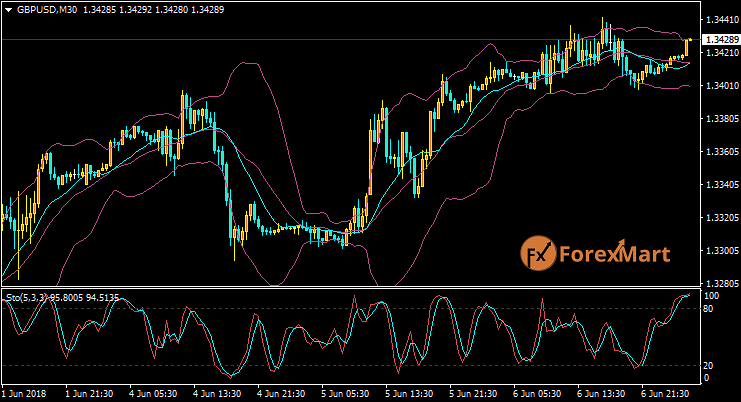Click the 6 Jun 05:30 time label
Screen dimensions: 741x402
tap(539, 394)
